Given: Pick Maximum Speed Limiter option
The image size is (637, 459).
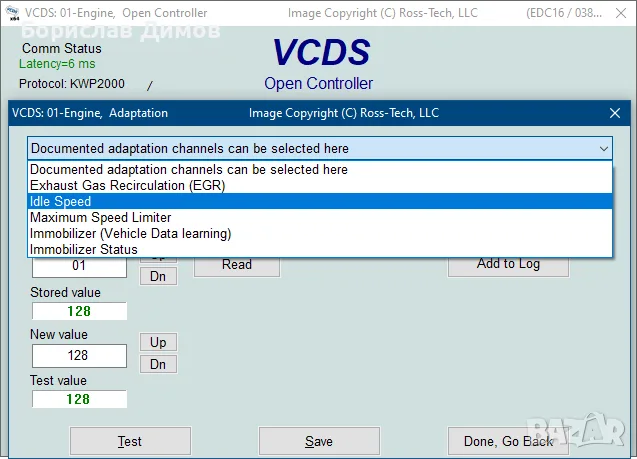Looking at the screenshot, I should pos(320,217).
